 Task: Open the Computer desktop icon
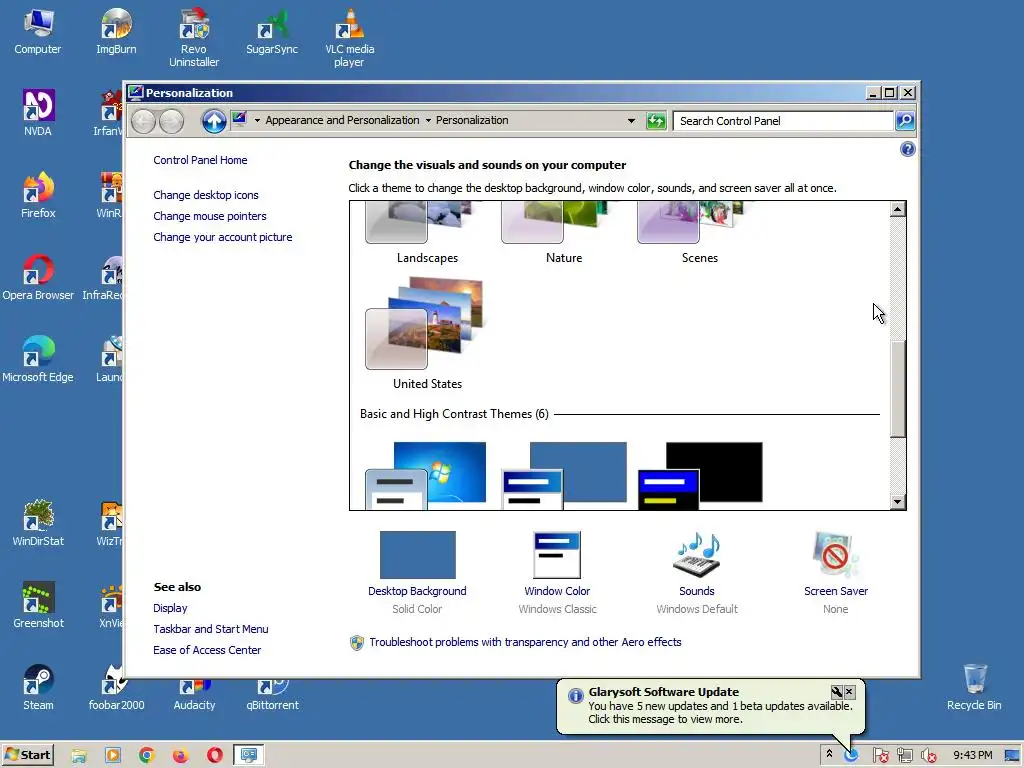point(37,31)
